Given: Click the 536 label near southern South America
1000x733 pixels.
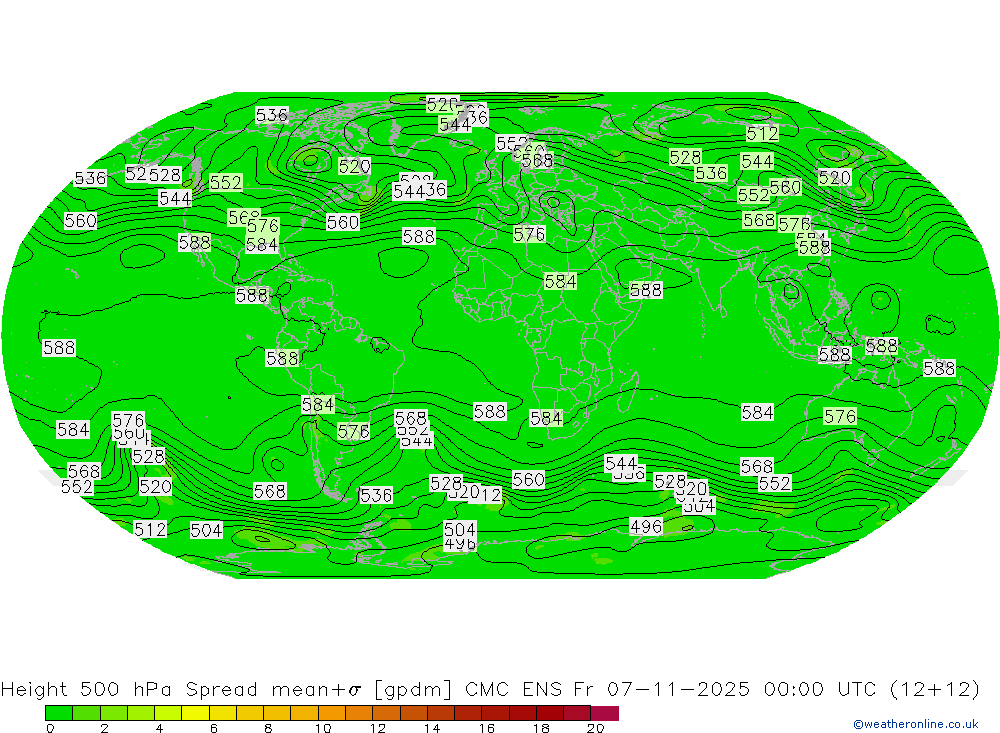Looking at the screenshot, I should click(376, 496).
